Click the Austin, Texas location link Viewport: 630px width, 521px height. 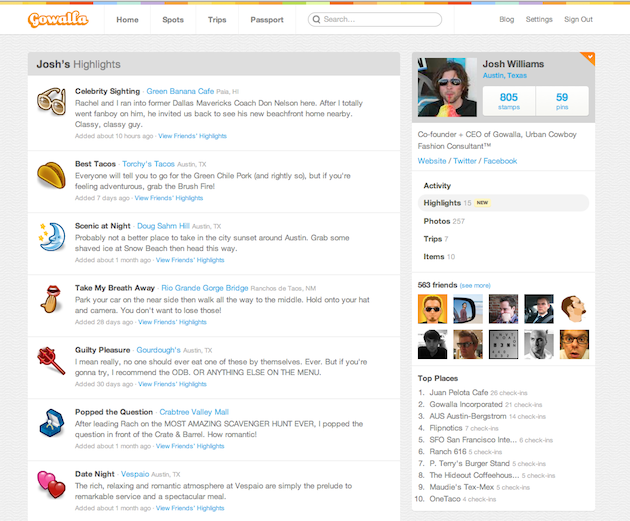point(505,76)
